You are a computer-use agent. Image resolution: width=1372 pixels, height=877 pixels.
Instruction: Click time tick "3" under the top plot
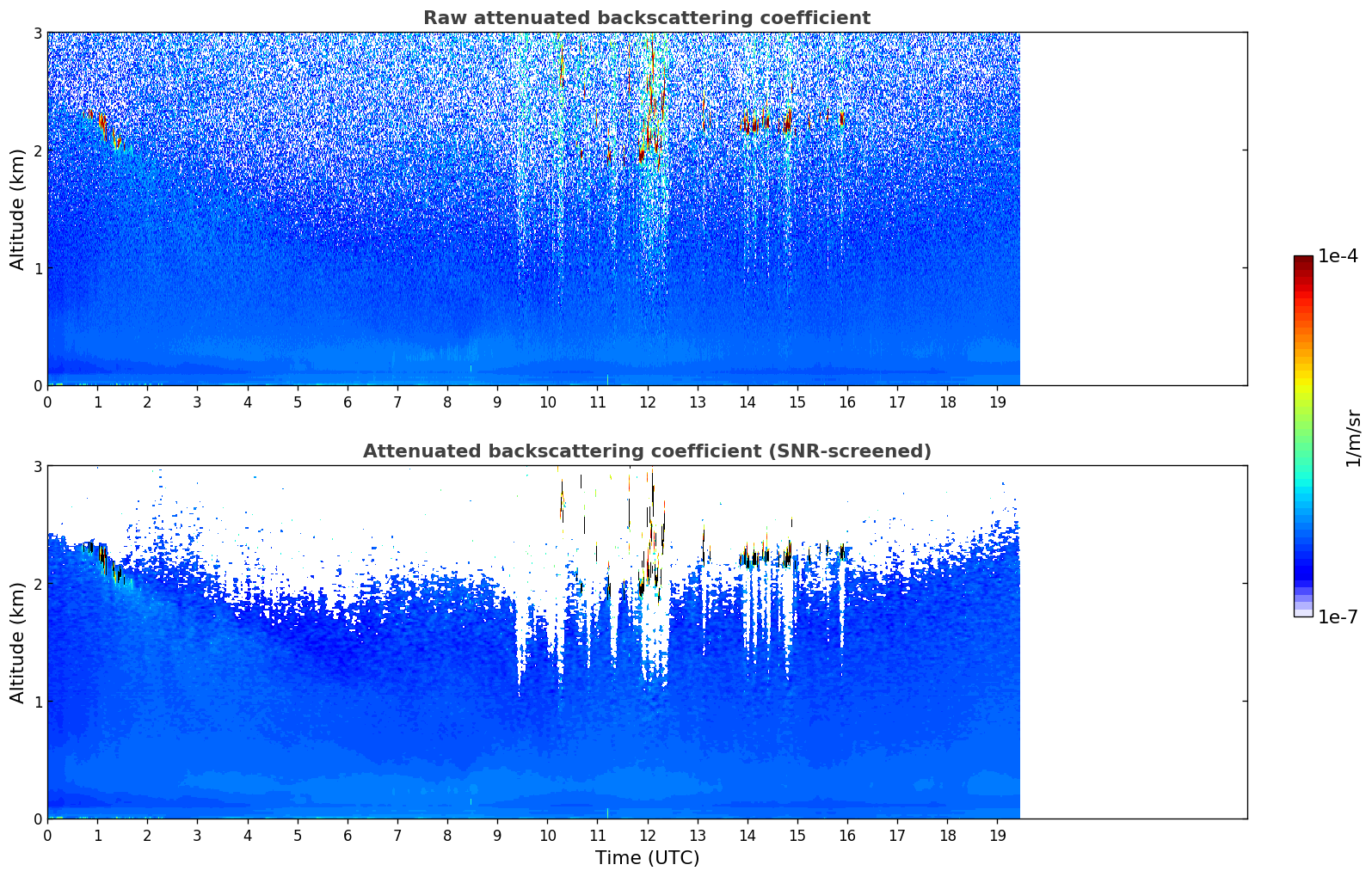197,402
